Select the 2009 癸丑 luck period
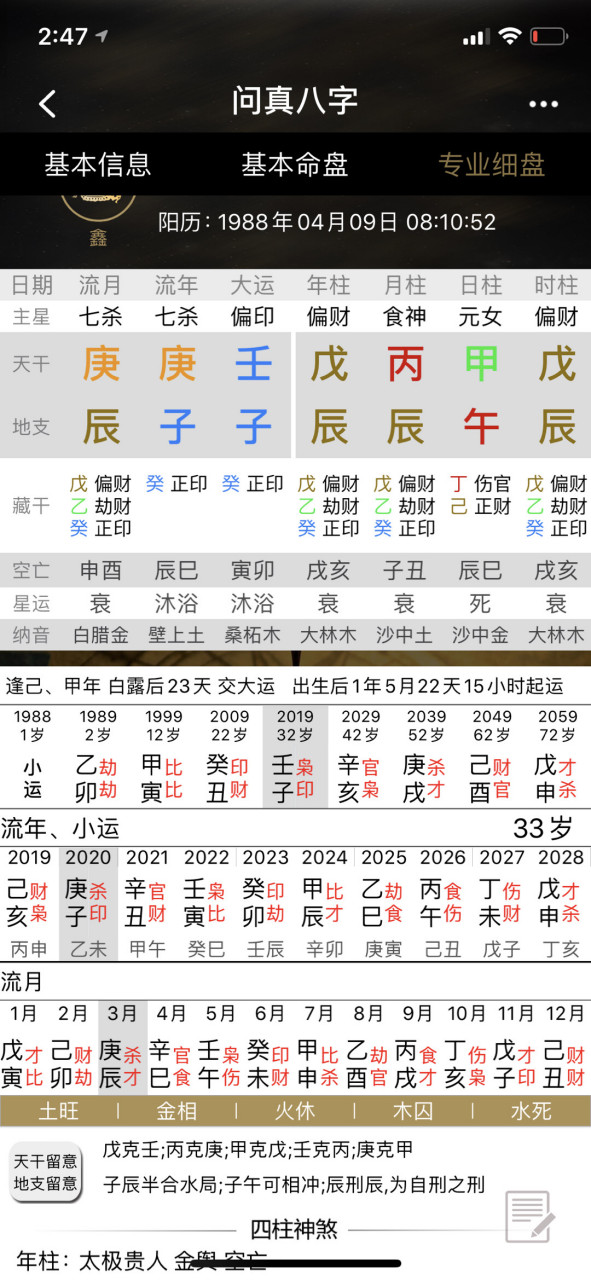Screen dimensions: 591x1280 229,758
